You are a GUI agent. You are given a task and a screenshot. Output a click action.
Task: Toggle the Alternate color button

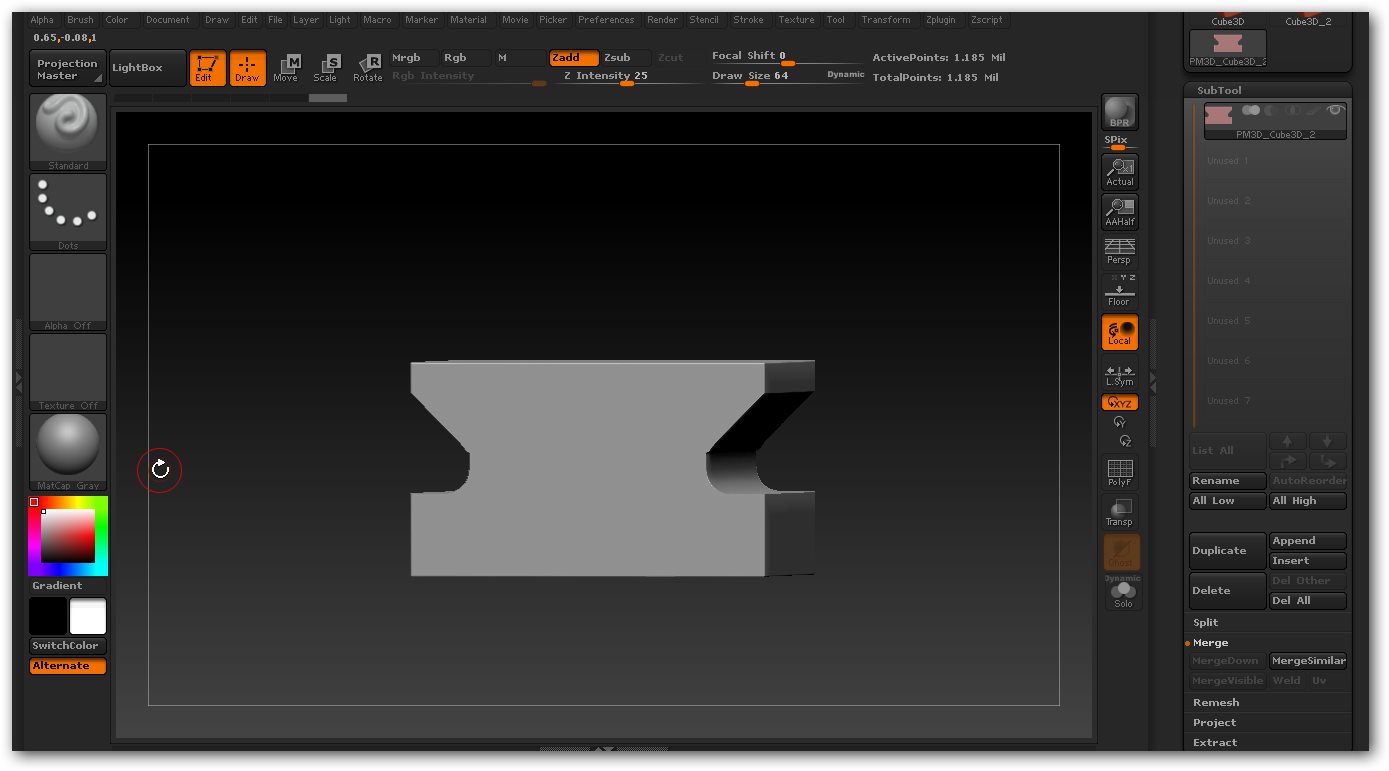click(68, 666)
